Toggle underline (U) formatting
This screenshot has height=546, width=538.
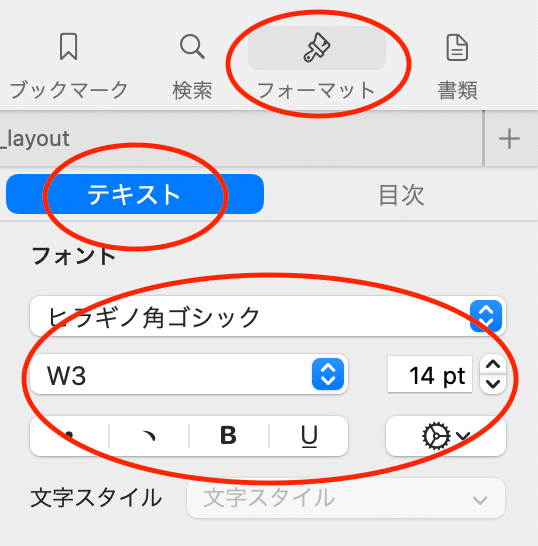309,435
